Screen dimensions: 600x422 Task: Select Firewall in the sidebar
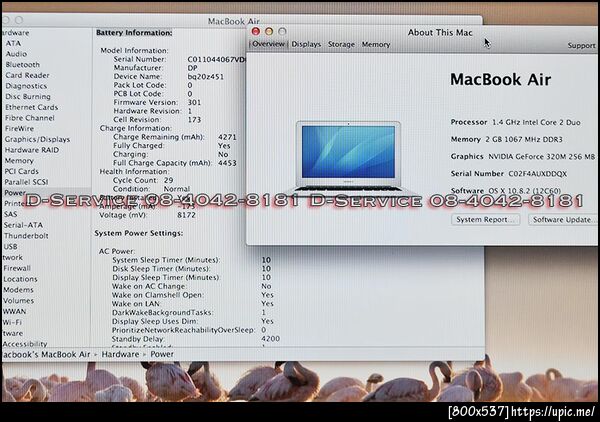[17, 268]
